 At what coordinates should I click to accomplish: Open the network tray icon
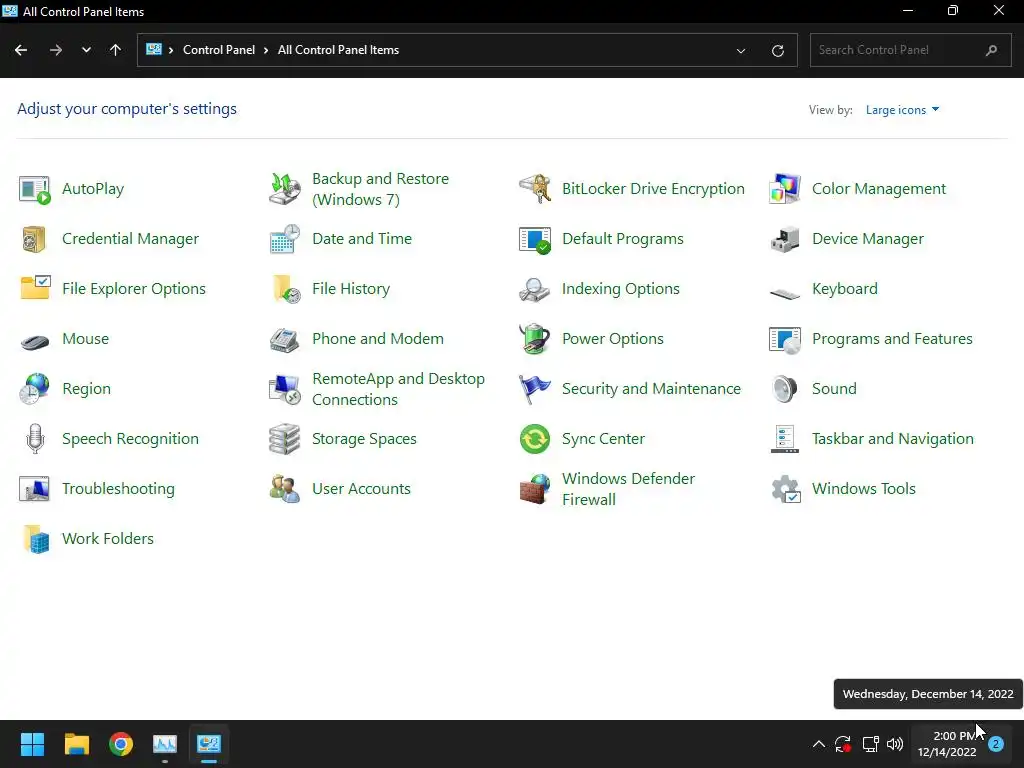click(870, 744)
